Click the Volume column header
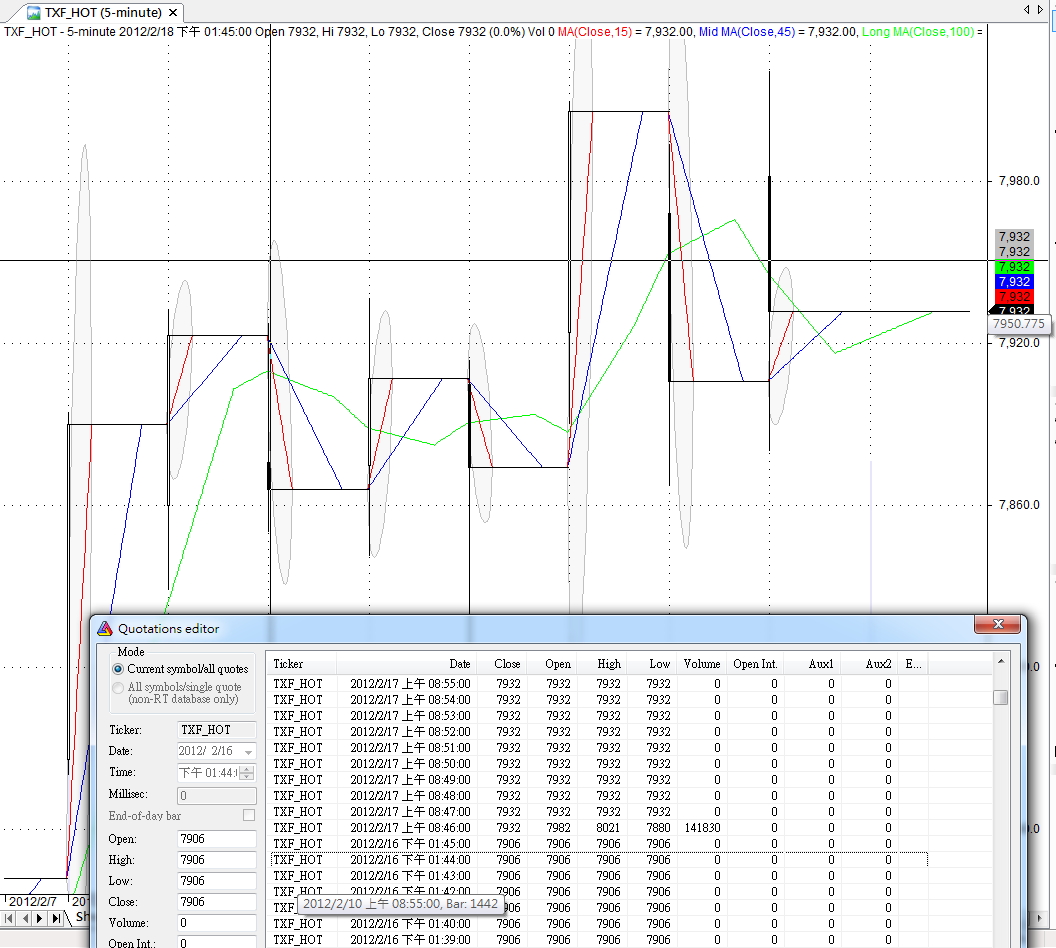Screen dimensions: 1056x948 click(x=702, y=664)
